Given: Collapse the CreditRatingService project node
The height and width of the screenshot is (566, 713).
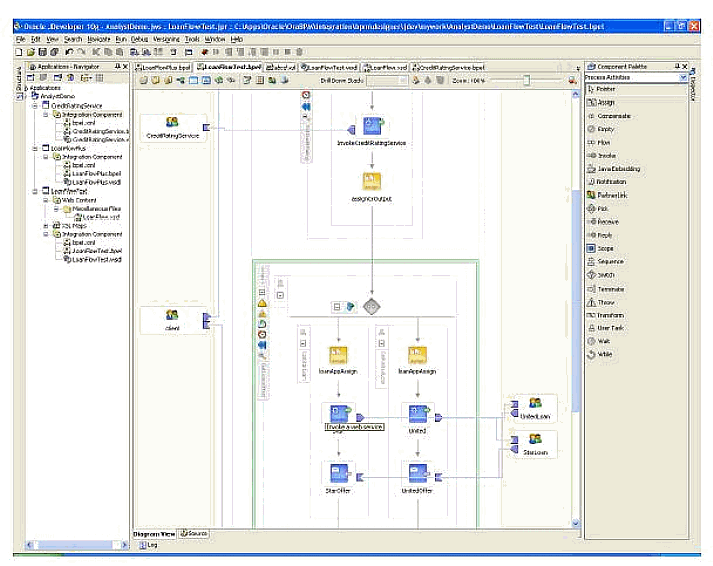Looking at the screenshot, I should click(x=36, y=104).
